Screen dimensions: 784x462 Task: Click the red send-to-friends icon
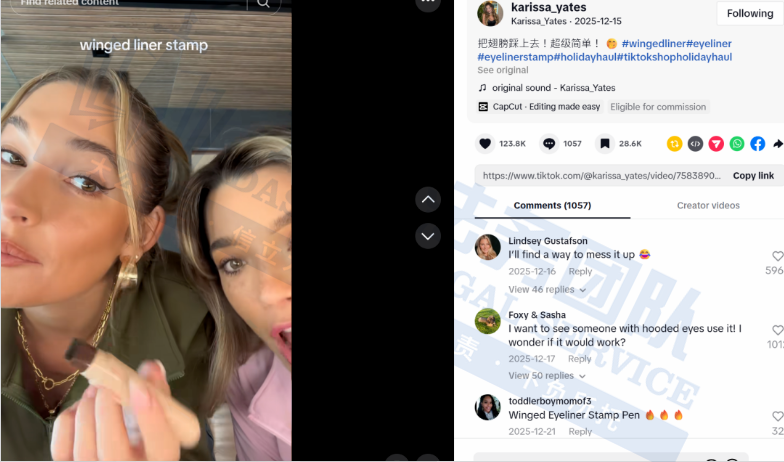[716, 144]
